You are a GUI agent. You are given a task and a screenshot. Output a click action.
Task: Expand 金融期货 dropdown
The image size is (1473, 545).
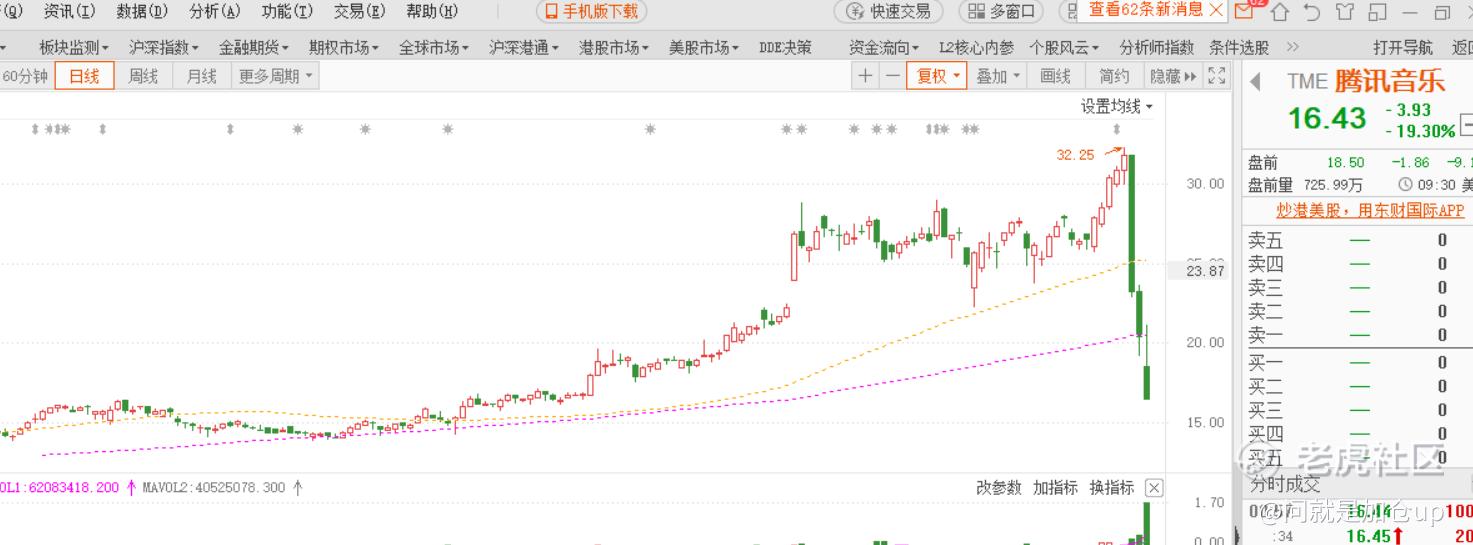pyautogui.click(x=254, y=47)
